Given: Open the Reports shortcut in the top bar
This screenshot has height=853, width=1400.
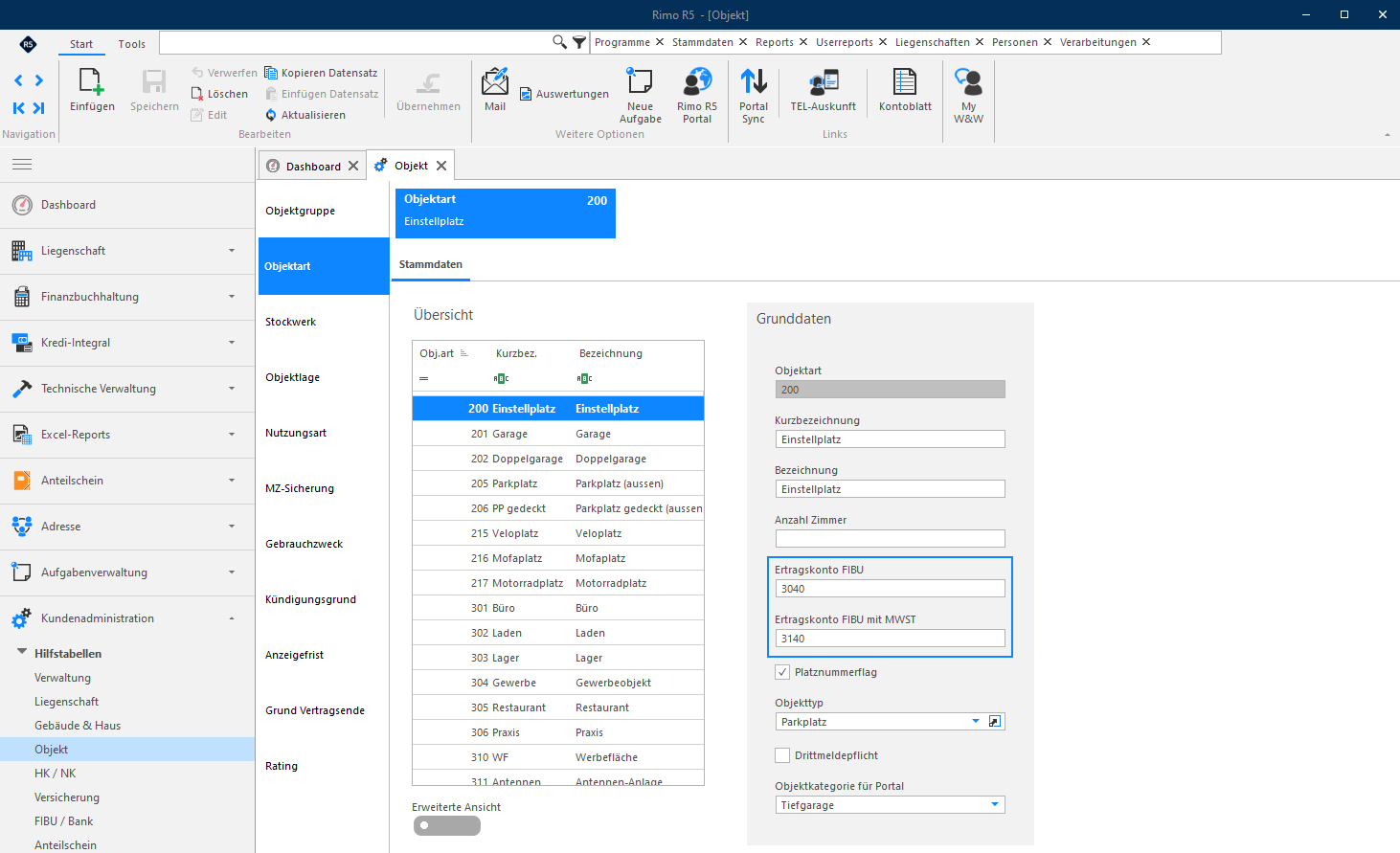Looking at the screenshot, I should coord(775,42).
